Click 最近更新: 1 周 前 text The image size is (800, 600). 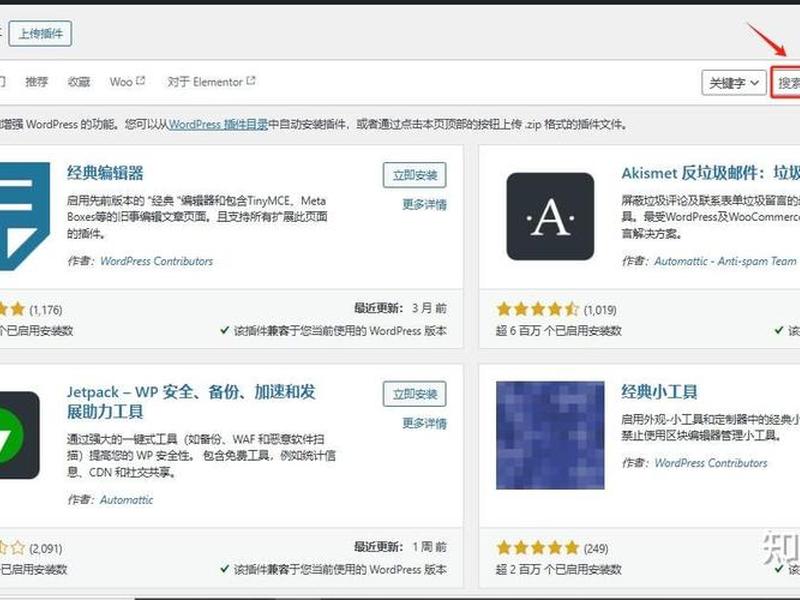click(401, 547)
